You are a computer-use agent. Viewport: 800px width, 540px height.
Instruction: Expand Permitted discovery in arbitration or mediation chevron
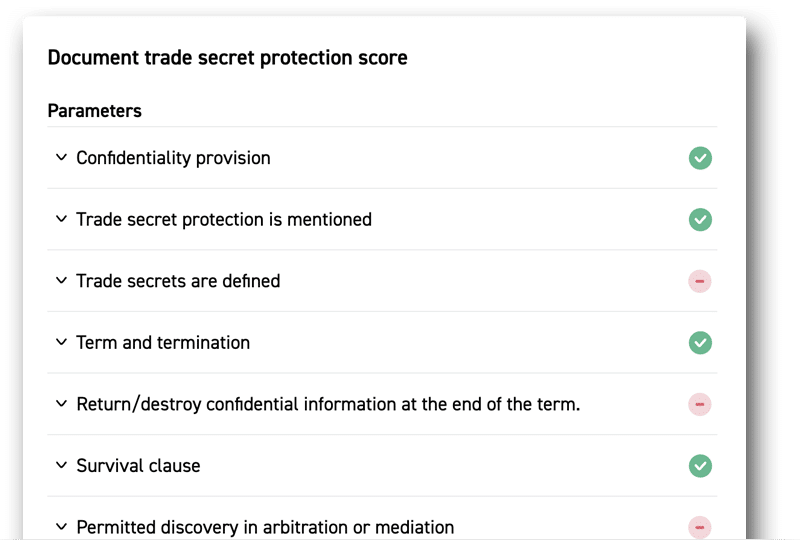coord(61,526)
